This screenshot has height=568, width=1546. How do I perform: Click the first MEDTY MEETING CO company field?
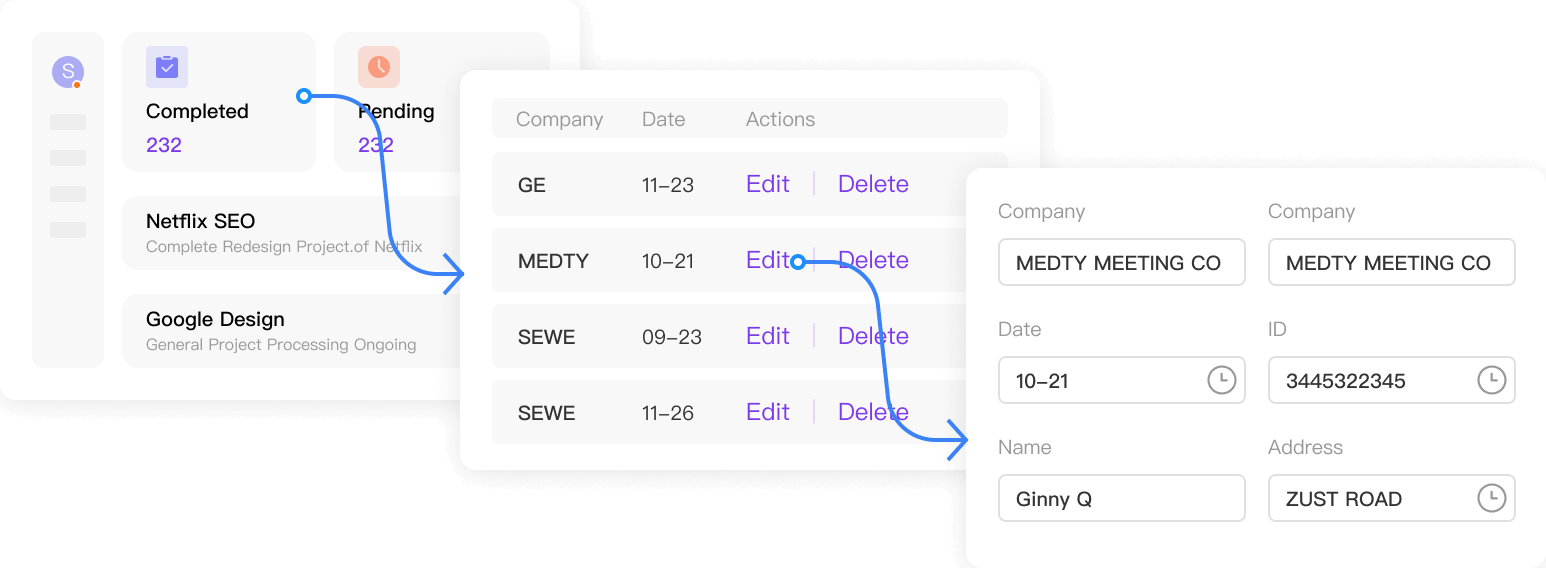tap(1122, 262)
